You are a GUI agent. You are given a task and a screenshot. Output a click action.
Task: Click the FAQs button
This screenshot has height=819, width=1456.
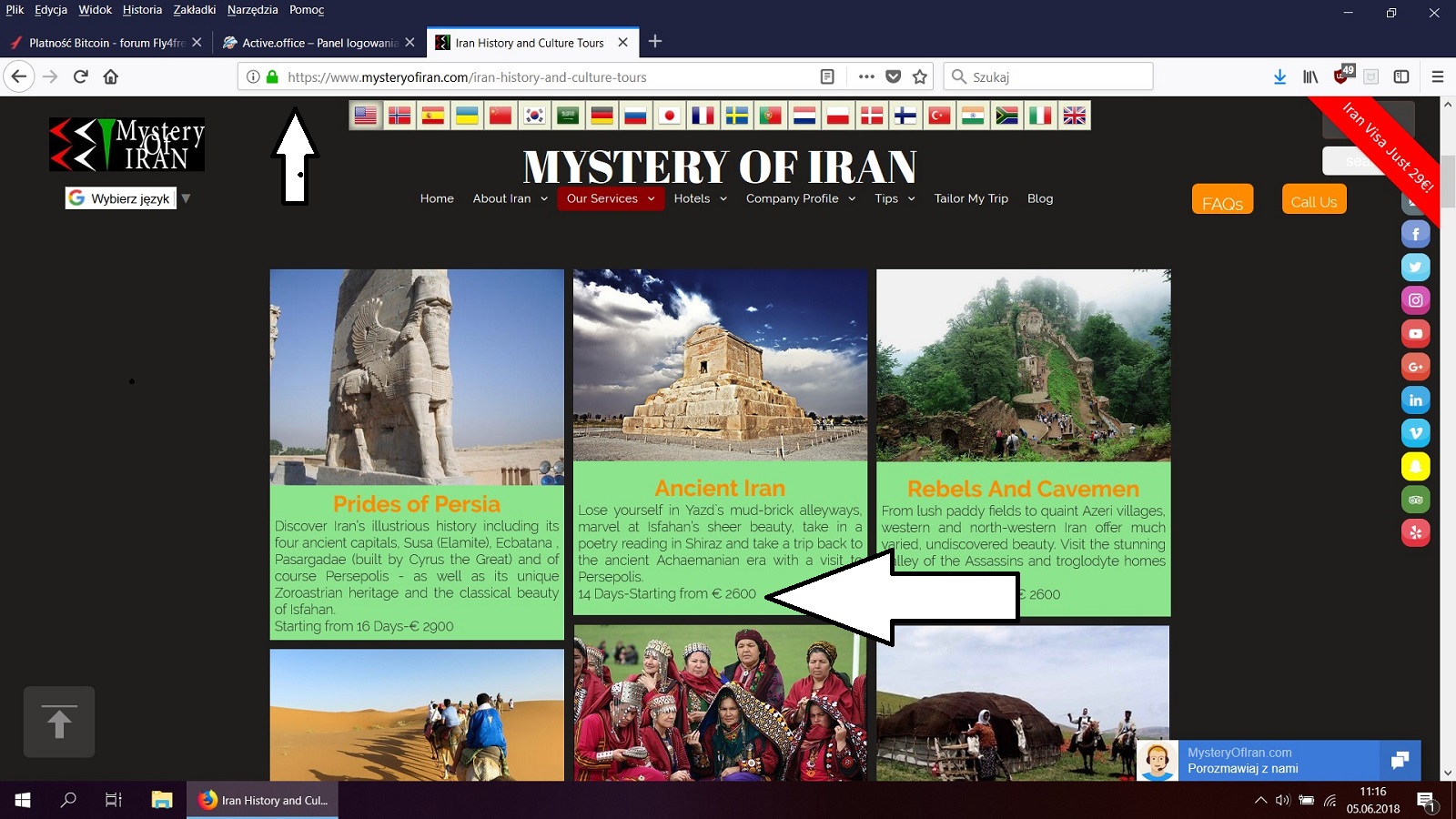click(x=1222, y=199)
